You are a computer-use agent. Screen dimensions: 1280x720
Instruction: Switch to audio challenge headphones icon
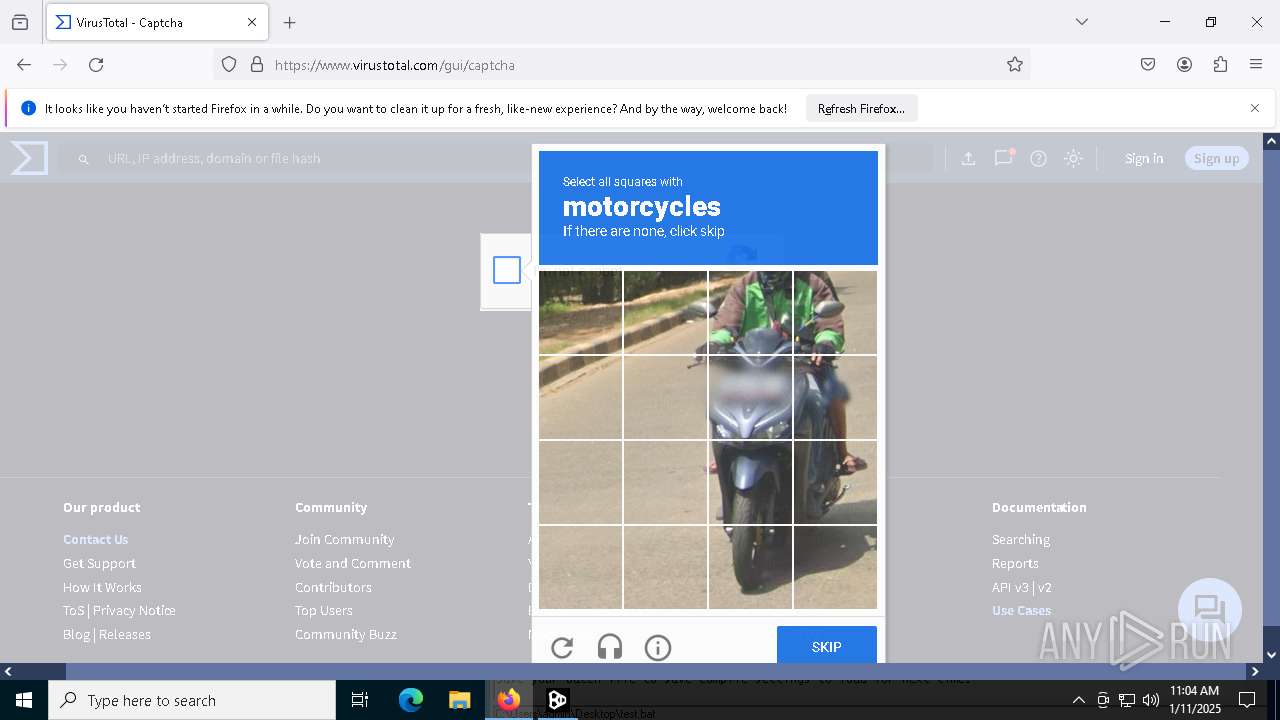tap(610, 648)
